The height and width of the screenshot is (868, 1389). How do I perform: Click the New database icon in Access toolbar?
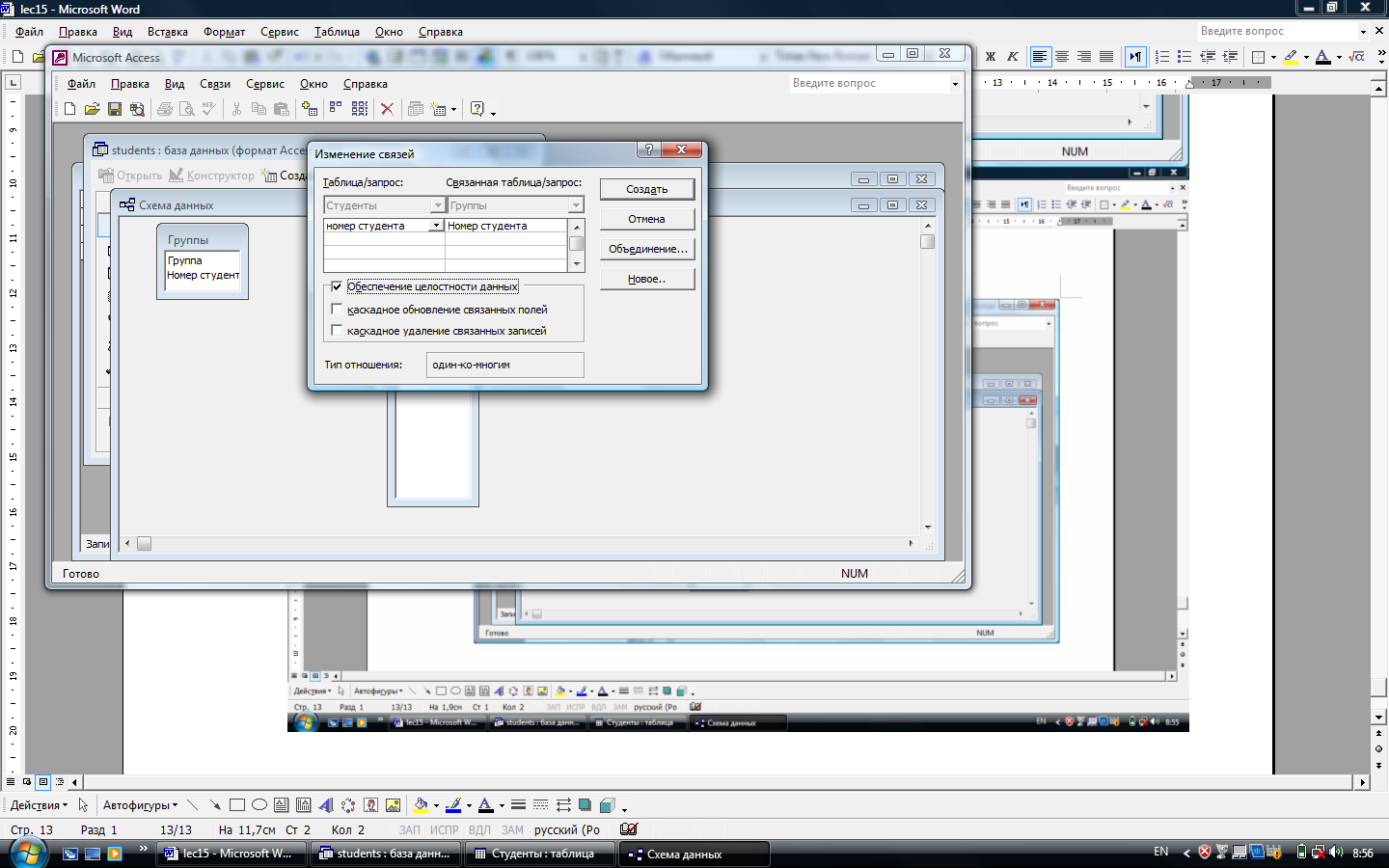(69, 109)
